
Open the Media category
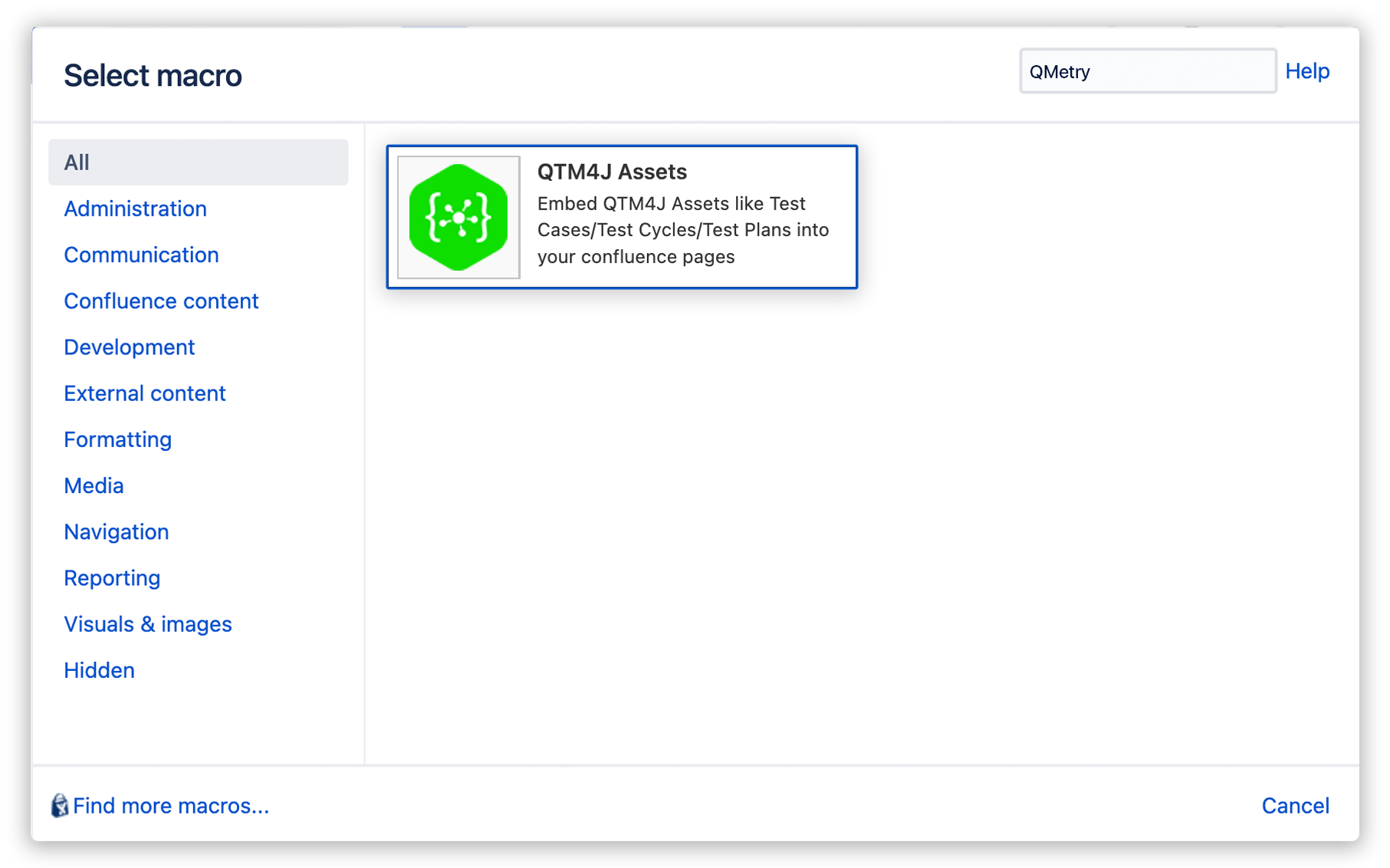(x=94, y=485)
